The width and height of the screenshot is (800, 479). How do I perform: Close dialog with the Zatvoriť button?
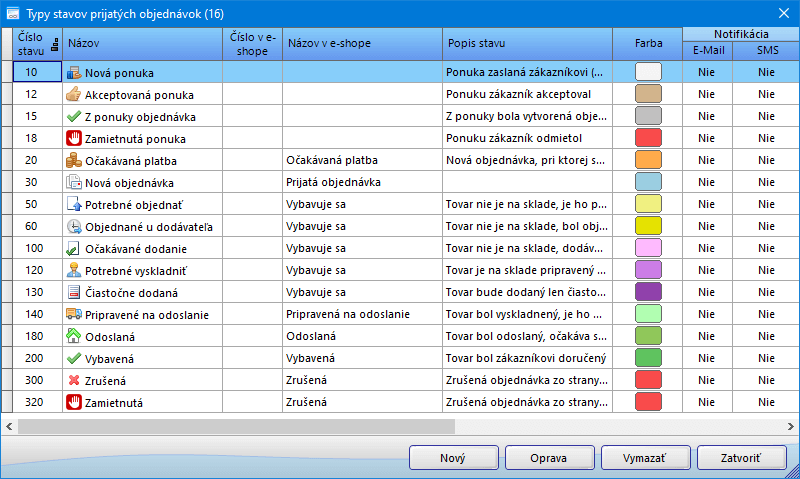(741, 457)
